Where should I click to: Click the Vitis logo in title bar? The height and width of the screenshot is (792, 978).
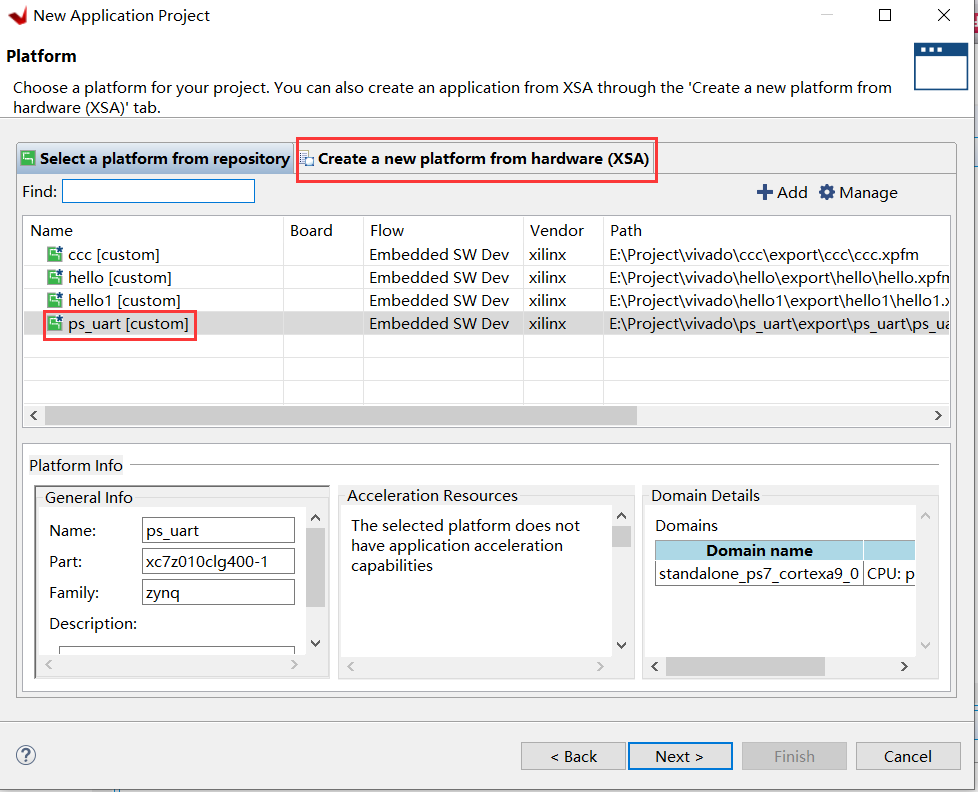[17, 16]
